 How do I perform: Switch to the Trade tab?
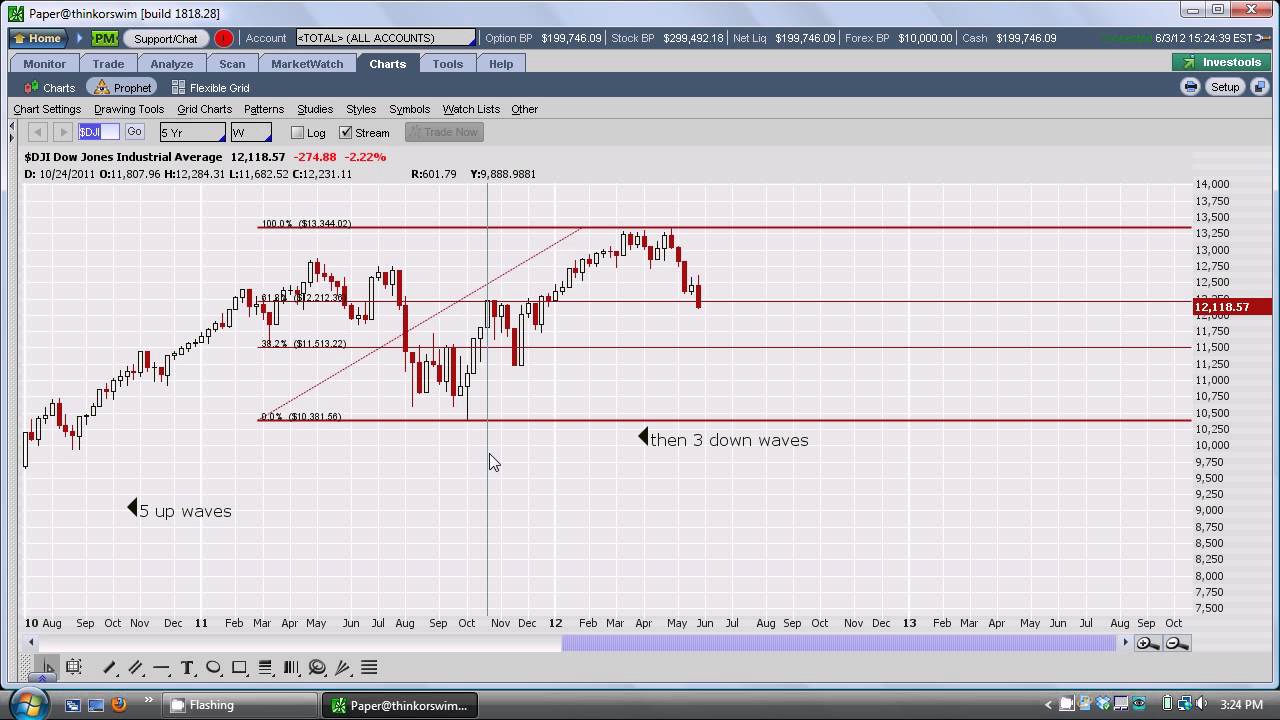108,63
